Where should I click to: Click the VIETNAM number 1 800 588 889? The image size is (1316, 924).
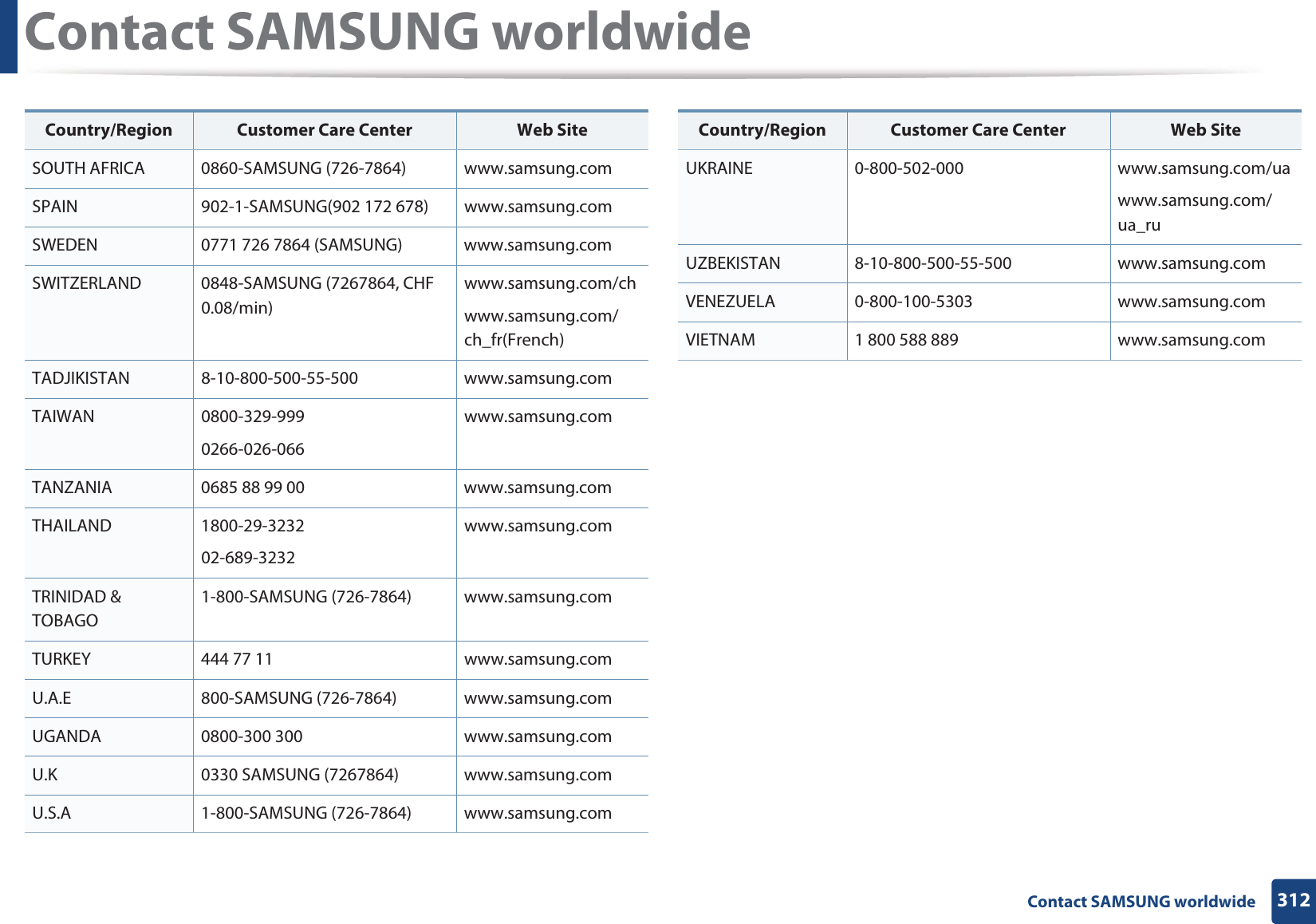[907, 340]
